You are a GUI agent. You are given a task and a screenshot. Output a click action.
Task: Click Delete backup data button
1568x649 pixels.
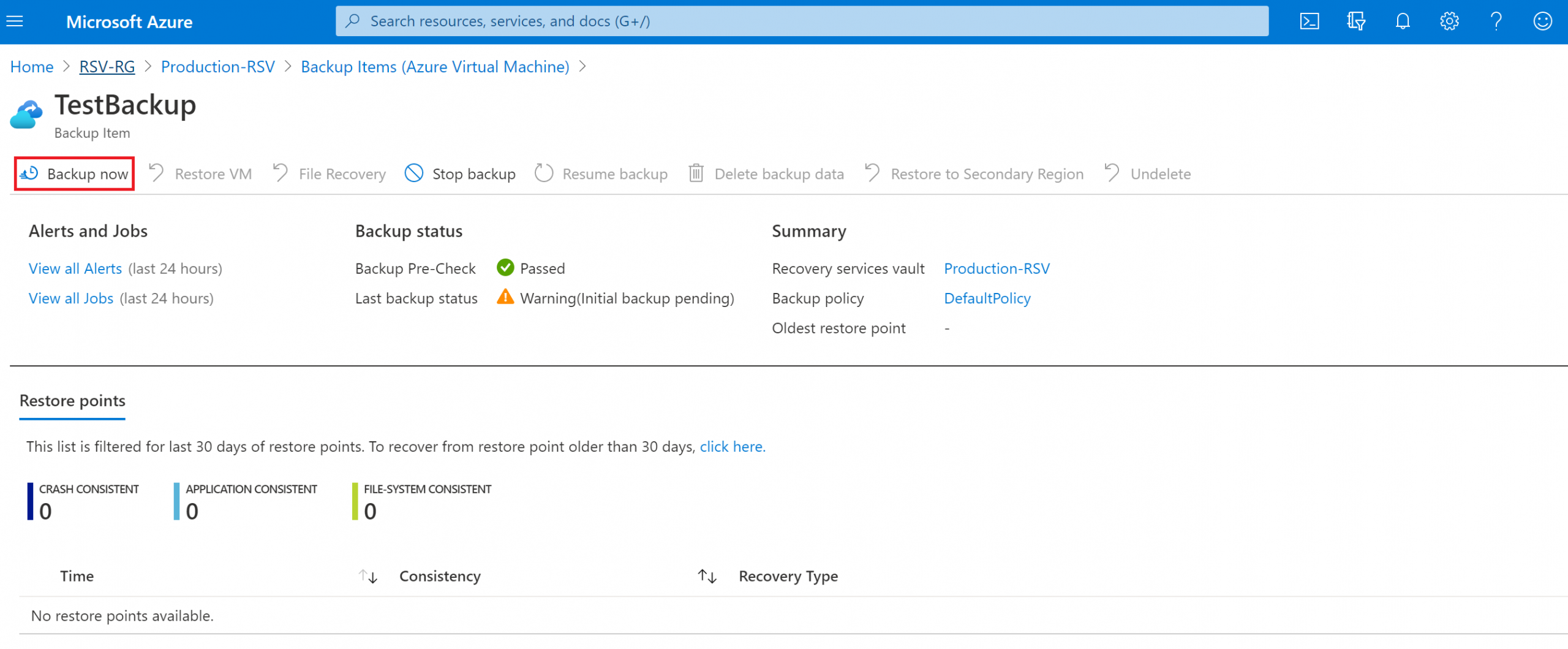coord(766,173)
